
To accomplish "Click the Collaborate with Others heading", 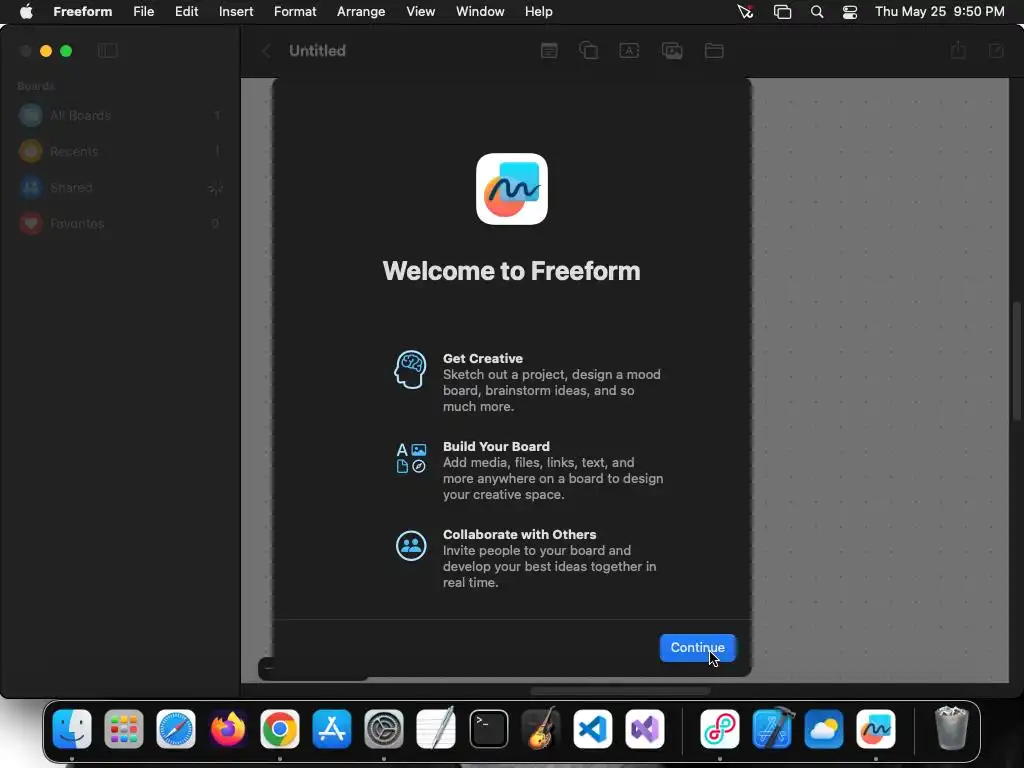I will tap(519, 534).
